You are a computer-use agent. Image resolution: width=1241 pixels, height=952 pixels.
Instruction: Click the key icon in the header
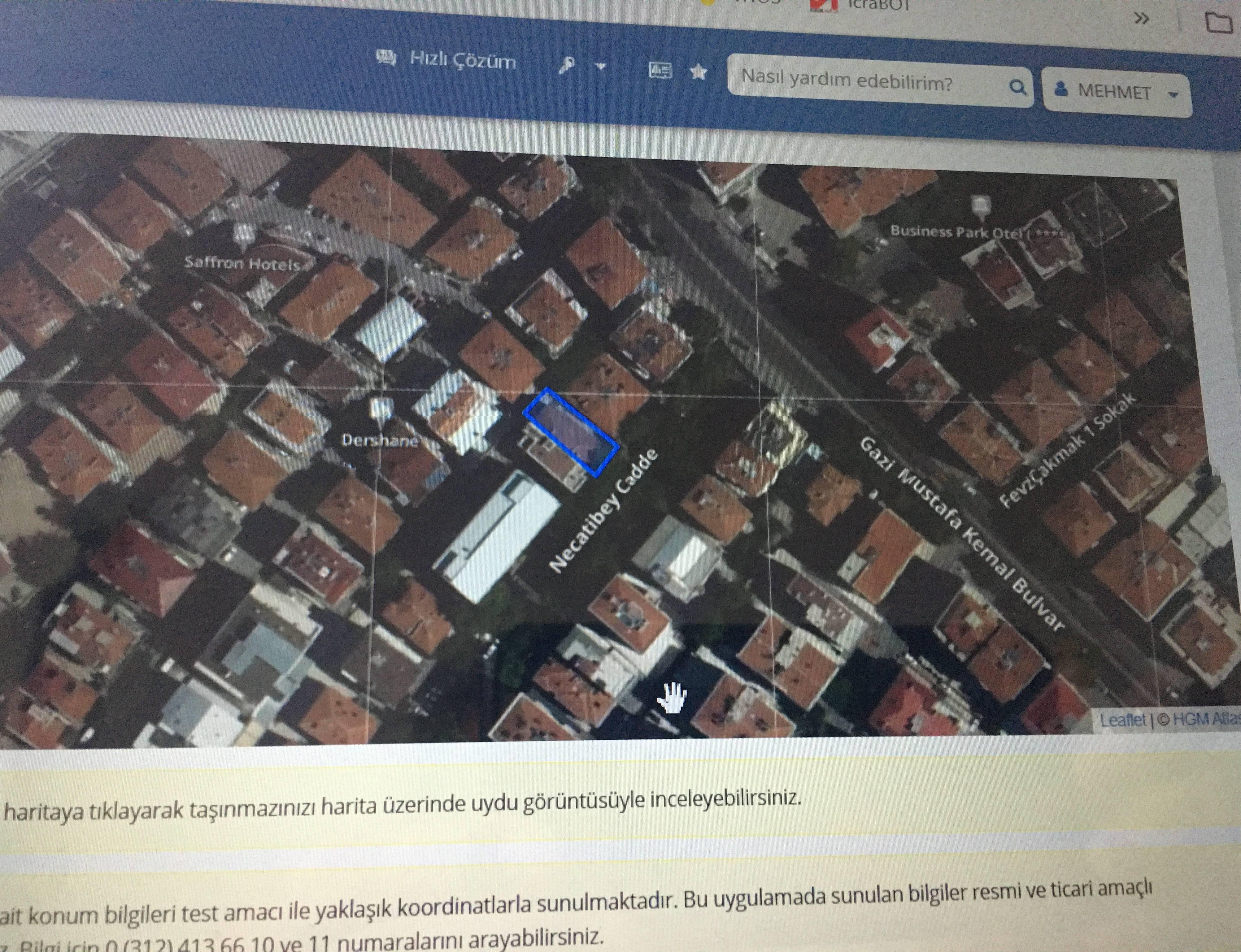click(x=566, y=66)
